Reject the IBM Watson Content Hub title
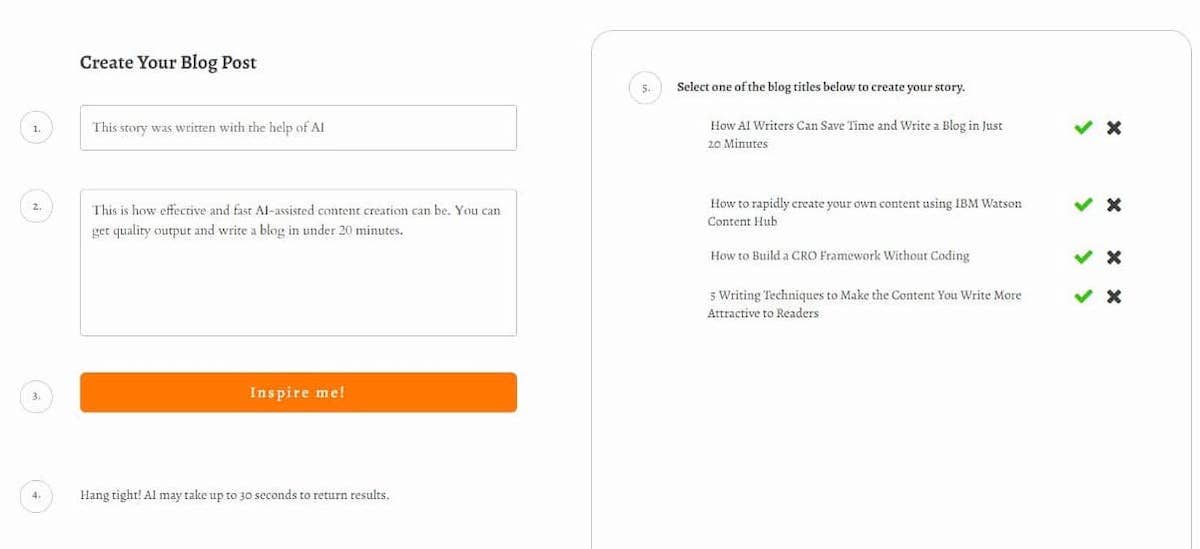This screenshot has width=1200, height=549. click(x=1114, y=205)
